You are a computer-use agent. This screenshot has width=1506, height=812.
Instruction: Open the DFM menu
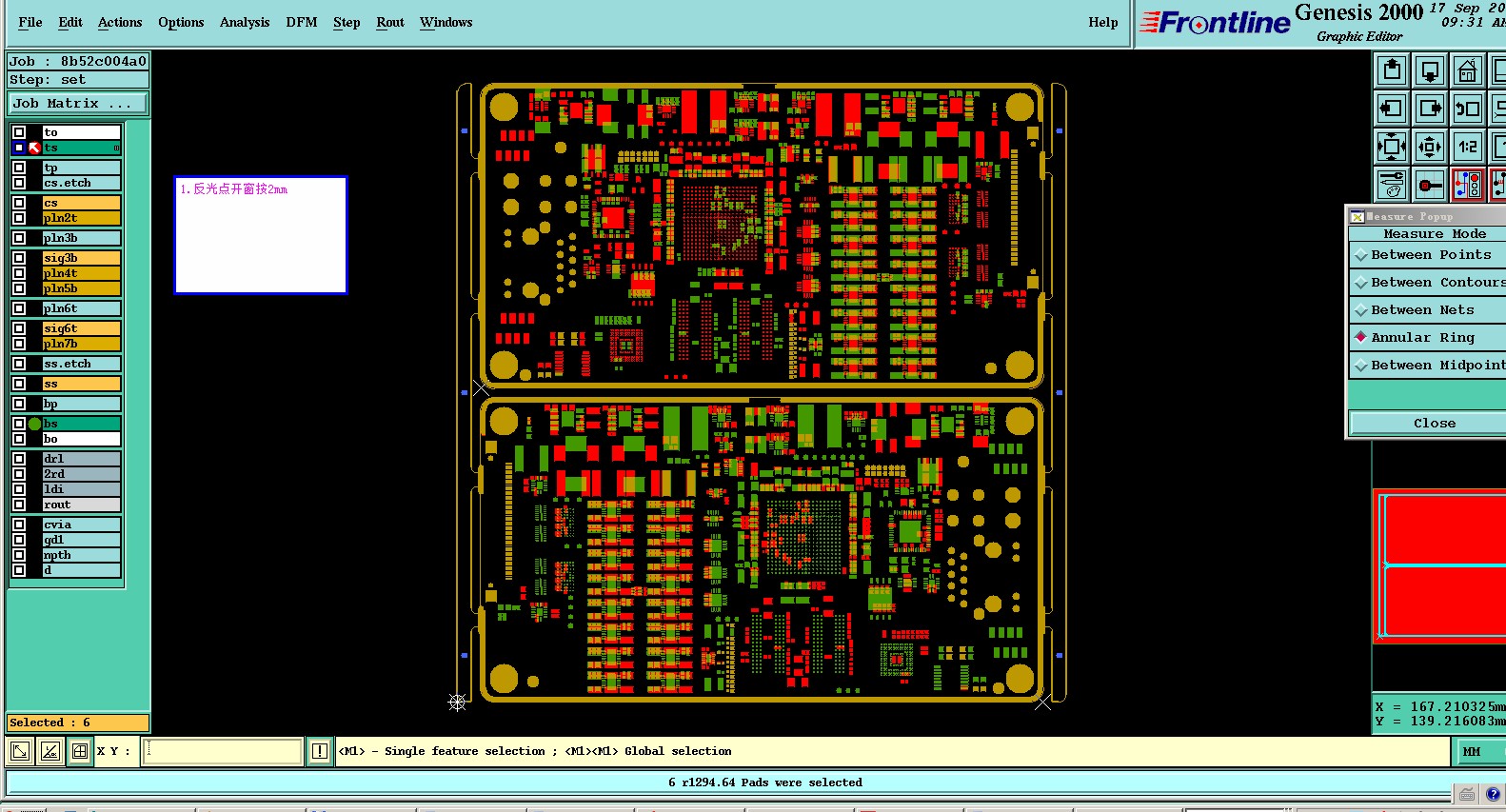pyautogui.click(x=302, y=23)
